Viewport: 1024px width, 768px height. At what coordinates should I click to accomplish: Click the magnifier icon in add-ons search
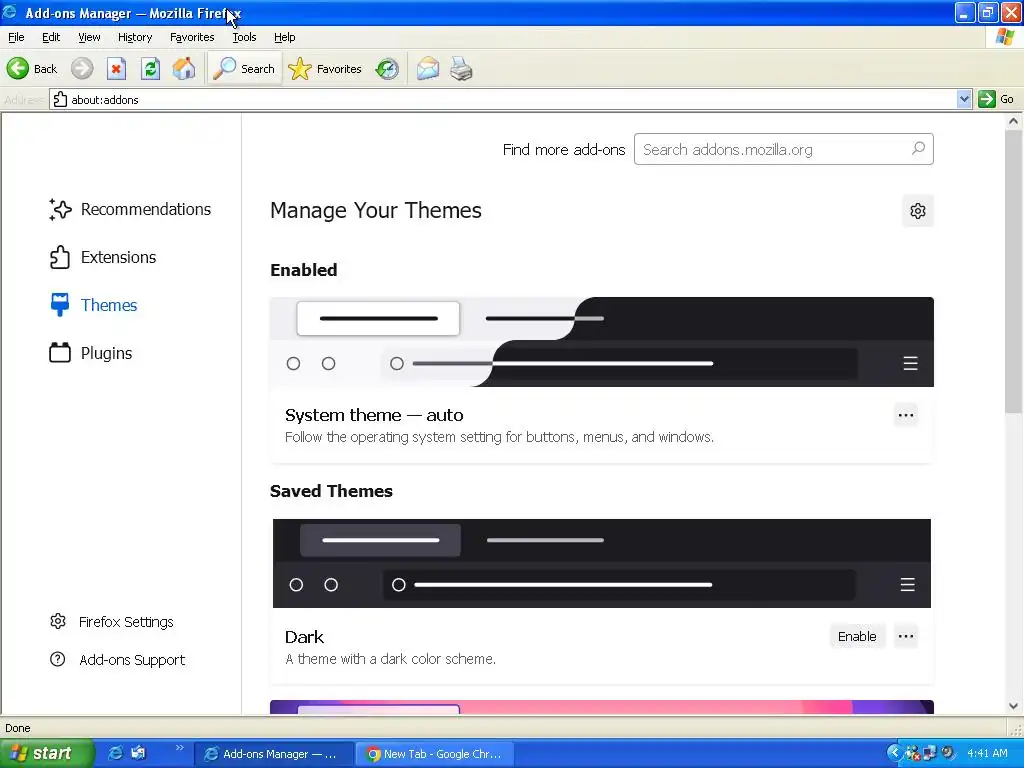coord(918,149)
